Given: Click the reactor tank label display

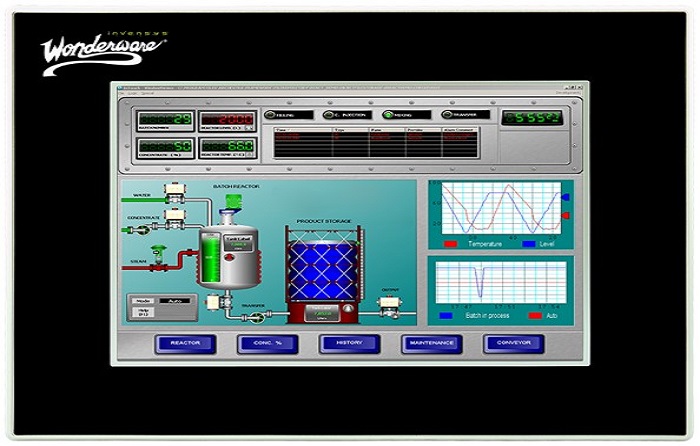Looking at the screenshot, I should [x=238, y=244].
